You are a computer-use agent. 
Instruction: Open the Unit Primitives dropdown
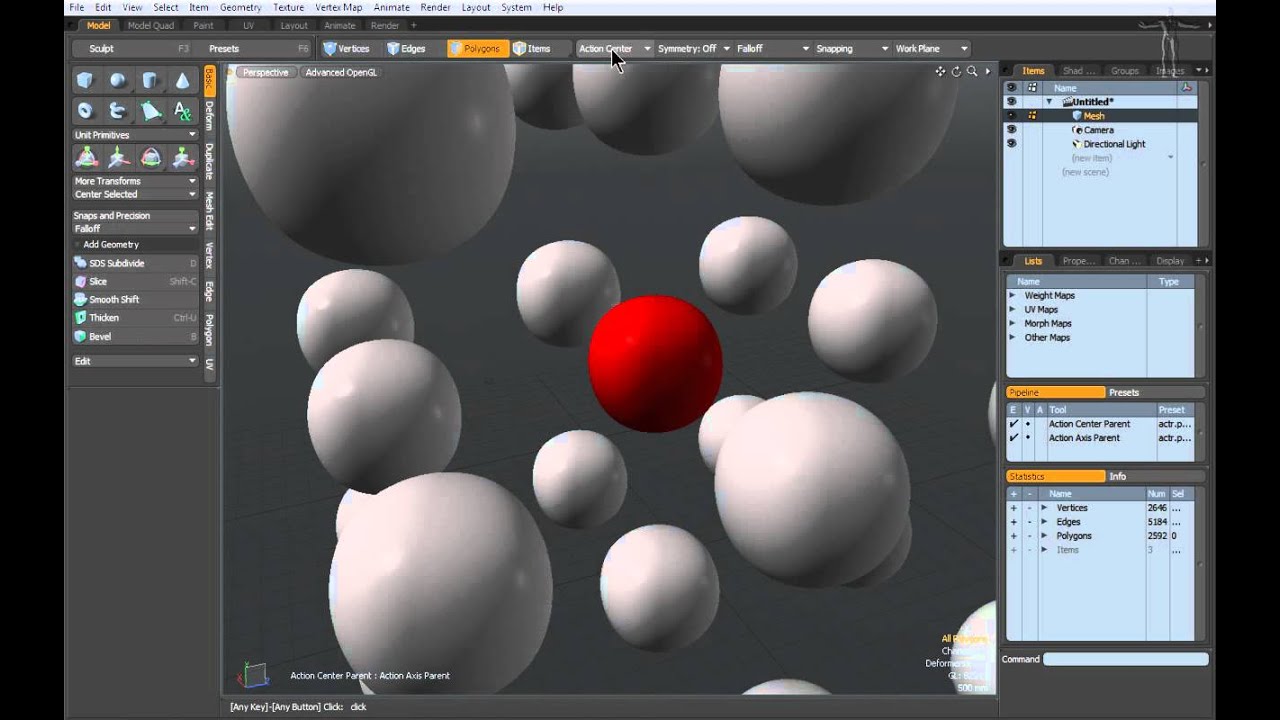point(135,134)
